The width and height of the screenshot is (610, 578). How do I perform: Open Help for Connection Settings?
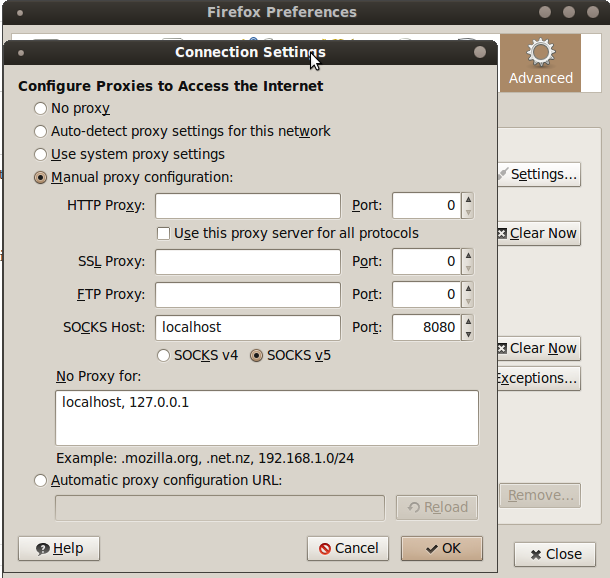click(59, 548)
